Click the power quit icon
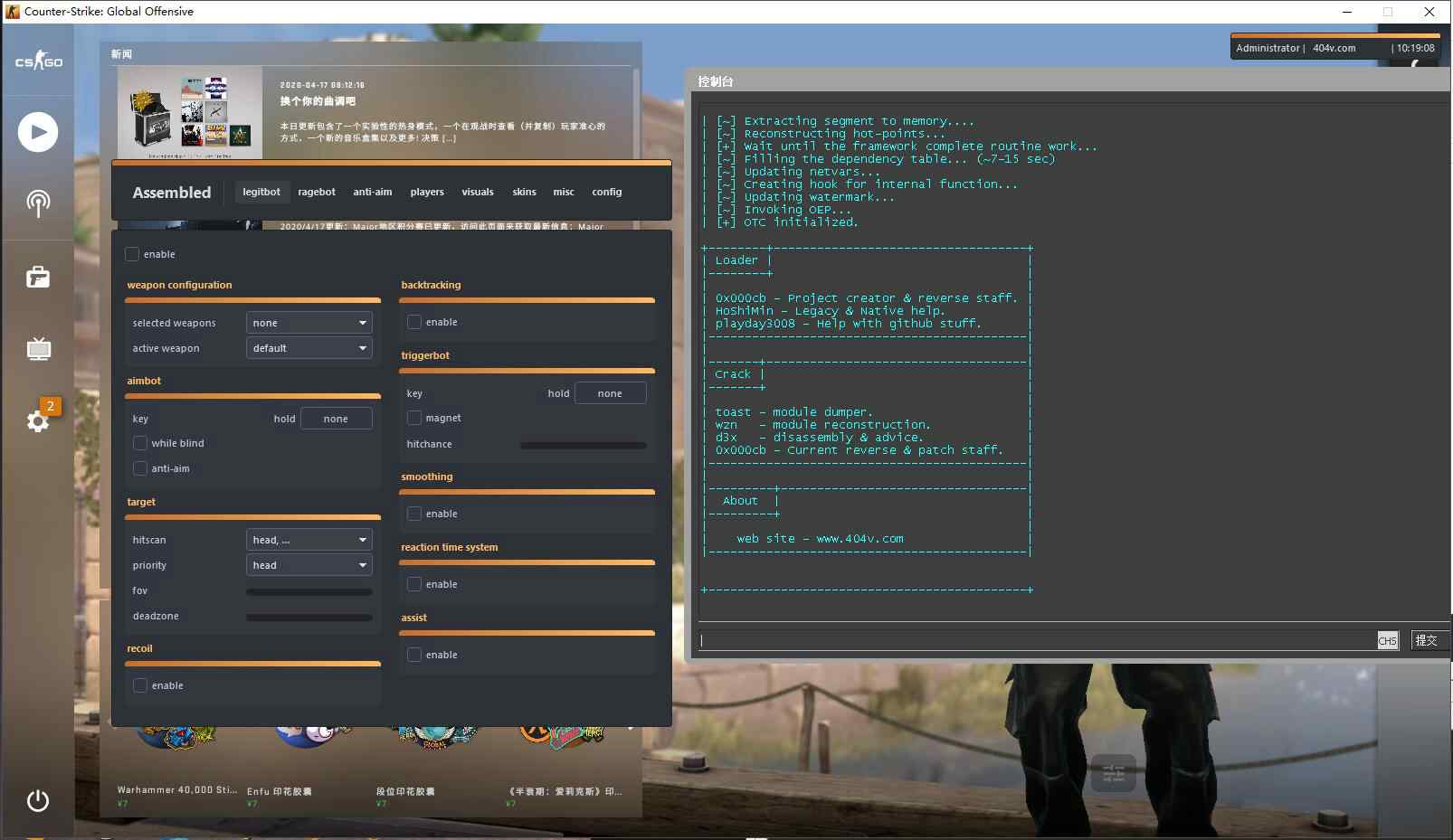Viewport: 1453px width, 840px height. 38,801
